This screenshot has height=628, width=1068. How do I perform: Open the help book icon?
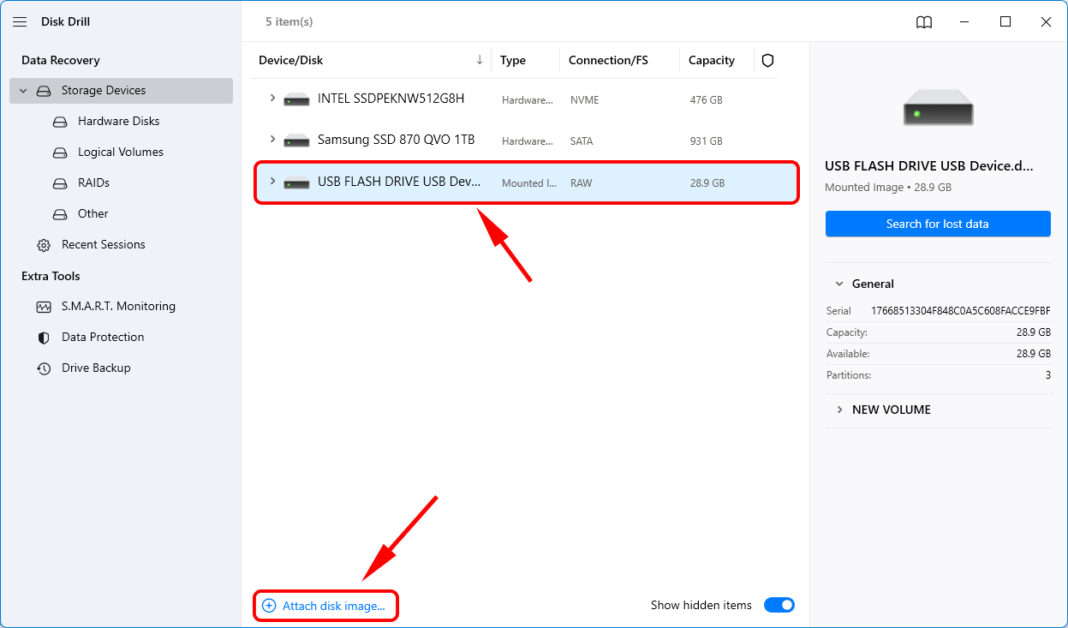pos(924,22)
